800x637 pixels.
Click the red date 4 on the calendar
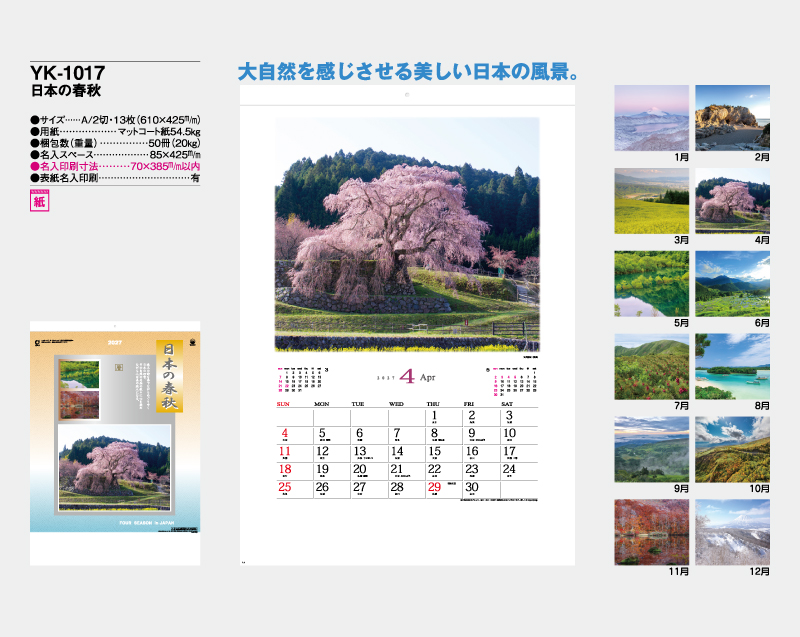285,434
